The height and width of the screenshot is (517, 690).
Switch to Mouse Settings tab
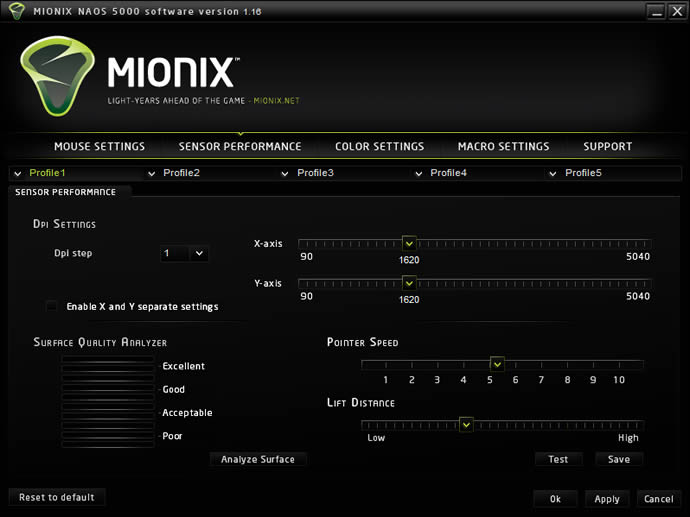(x=99, y=147)
